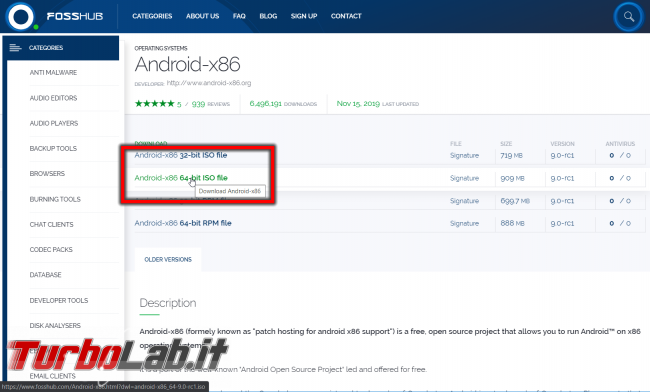Click antivirus 0/0 result for 64-bit RPM
650x392 pixels.
click(620, 223)
